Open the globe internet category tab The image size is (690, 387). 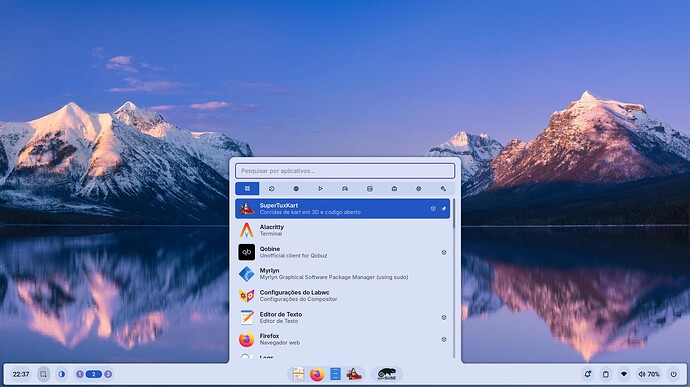pos(296,188)
